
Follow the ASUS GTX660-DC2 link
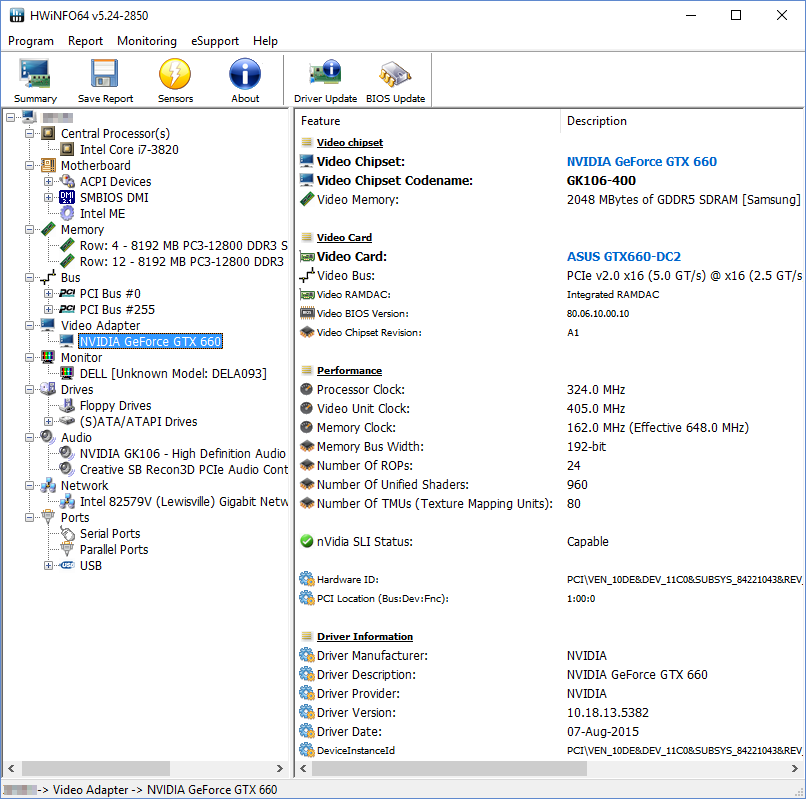[x=624, y=257]
